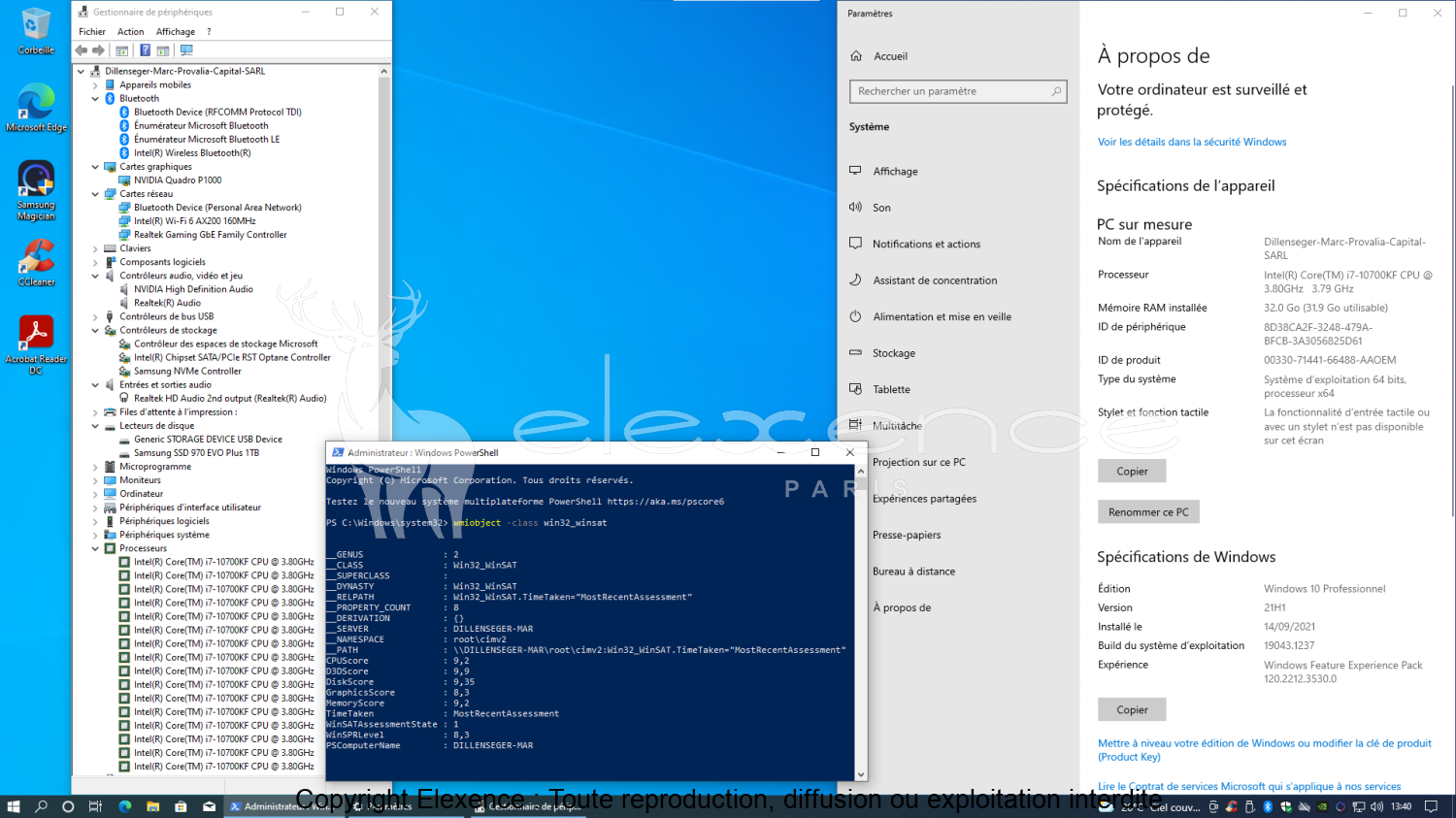
Task: Click Renommer ce PC button
Action: [x=1148, y=512]
